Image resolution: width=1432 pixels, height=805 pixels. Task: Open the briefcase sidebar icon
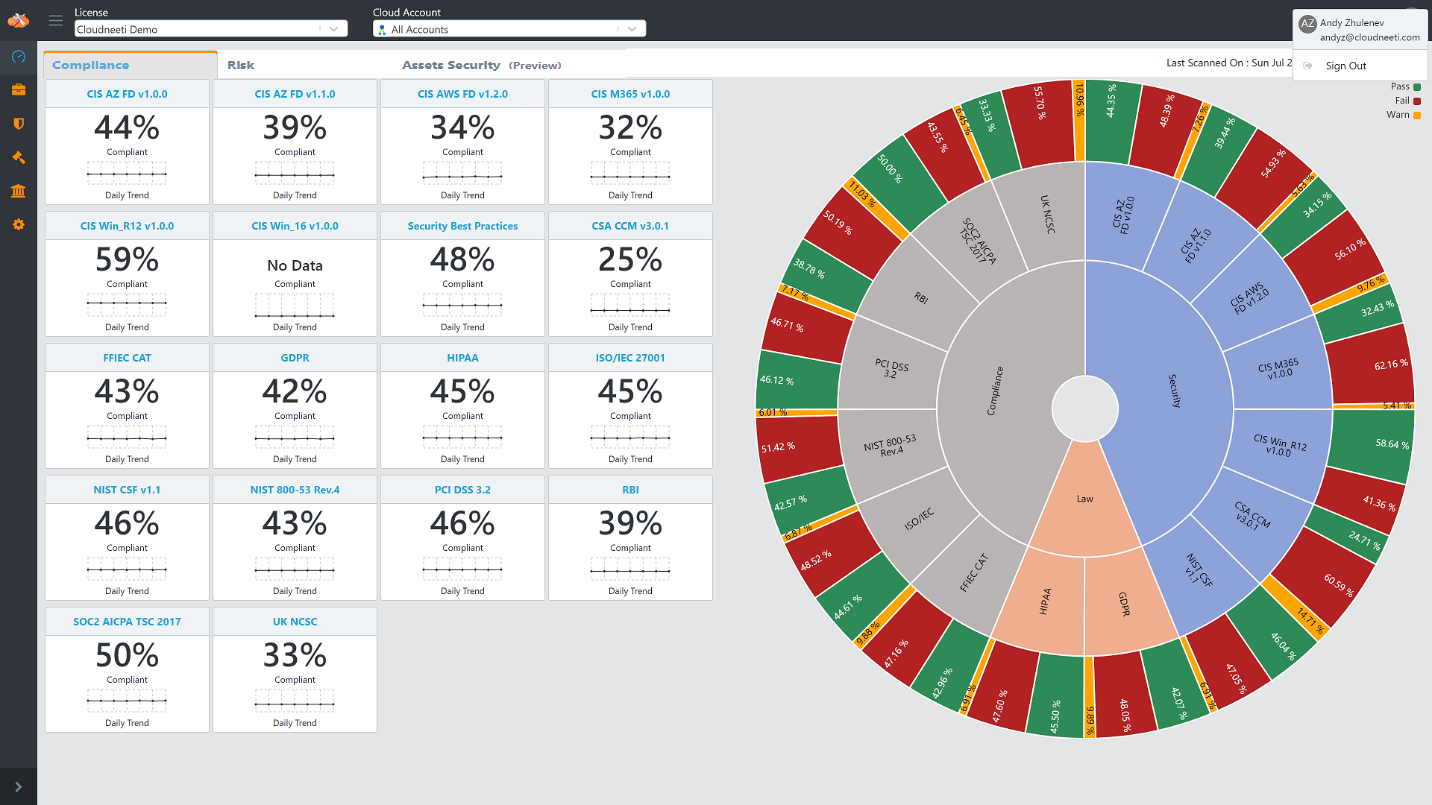tap(18, 90)
